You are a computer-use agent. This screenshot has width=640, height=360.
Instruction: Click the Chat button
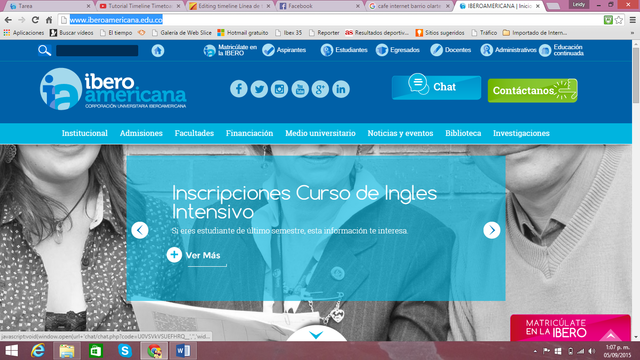tap(436, 87)
